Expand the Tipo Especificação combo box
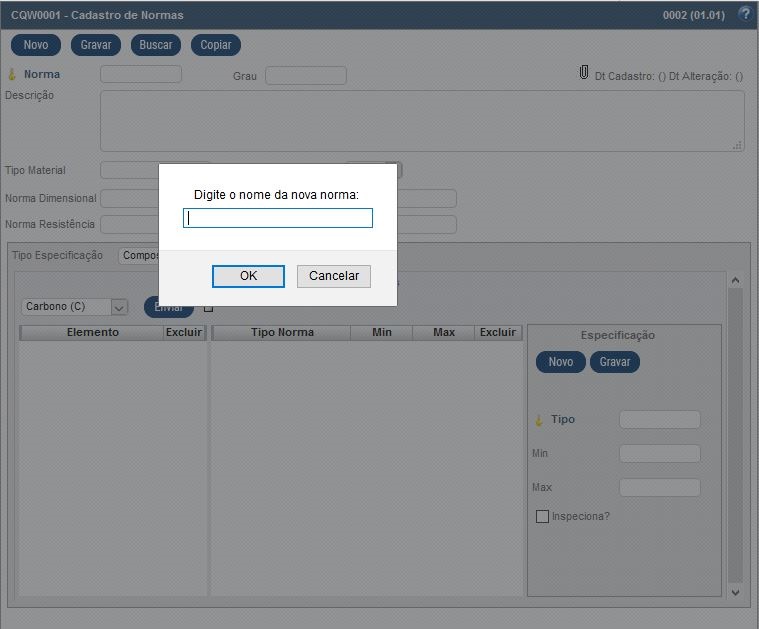The width and height of the screenshot is (759, 629). (138, 256)
